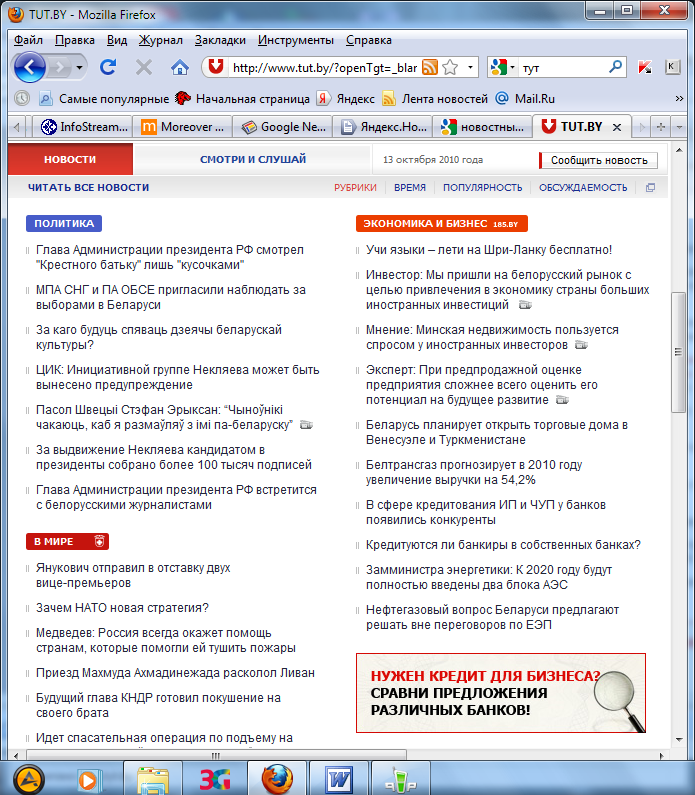Viewport: 695px width, 795px height.
Task: Switch to the Яндекс.Новости tab
Action: click(x=383, y=127)
